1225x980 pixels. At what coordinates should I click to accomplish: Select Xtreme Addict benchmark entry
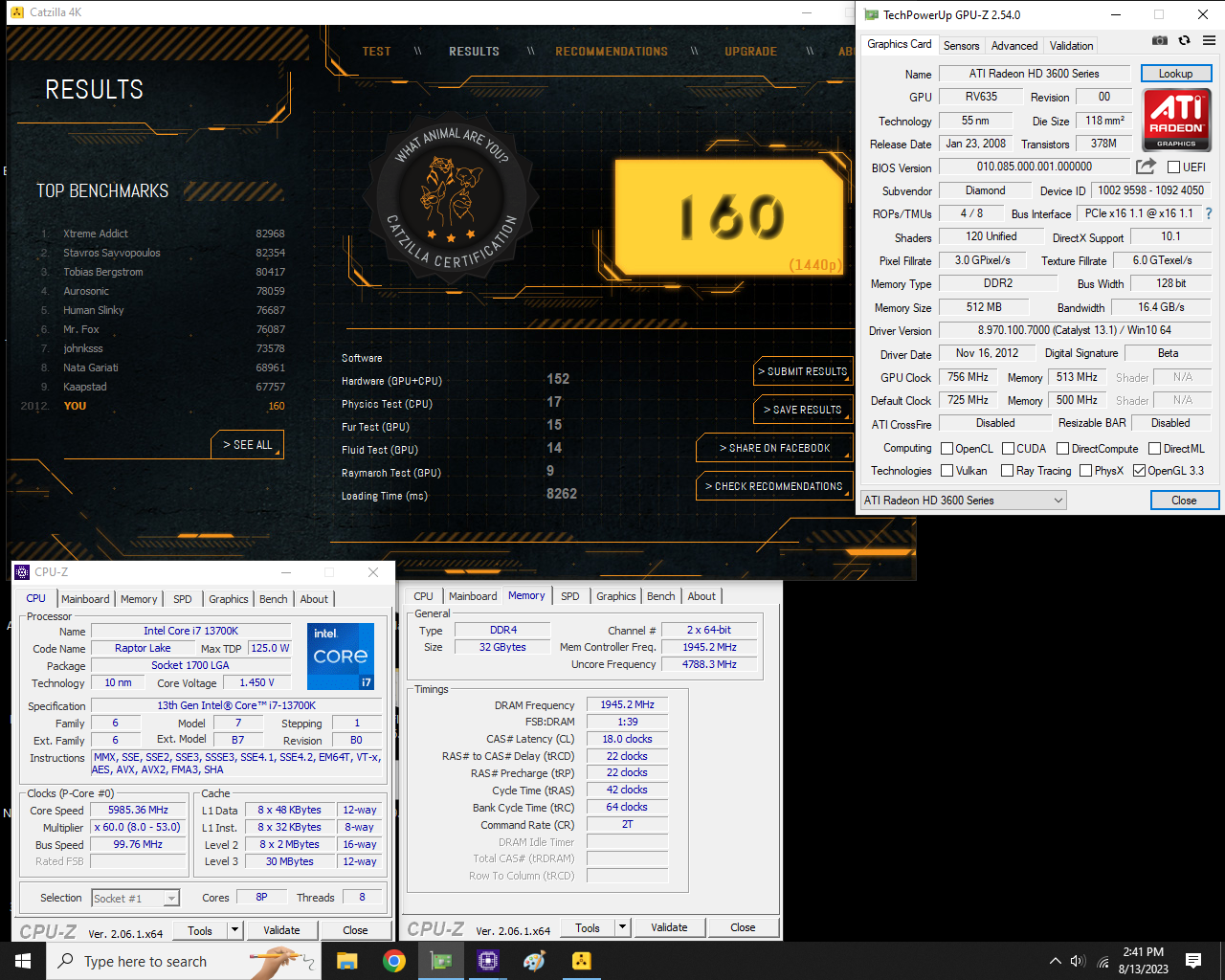click(x=163, y=234)
